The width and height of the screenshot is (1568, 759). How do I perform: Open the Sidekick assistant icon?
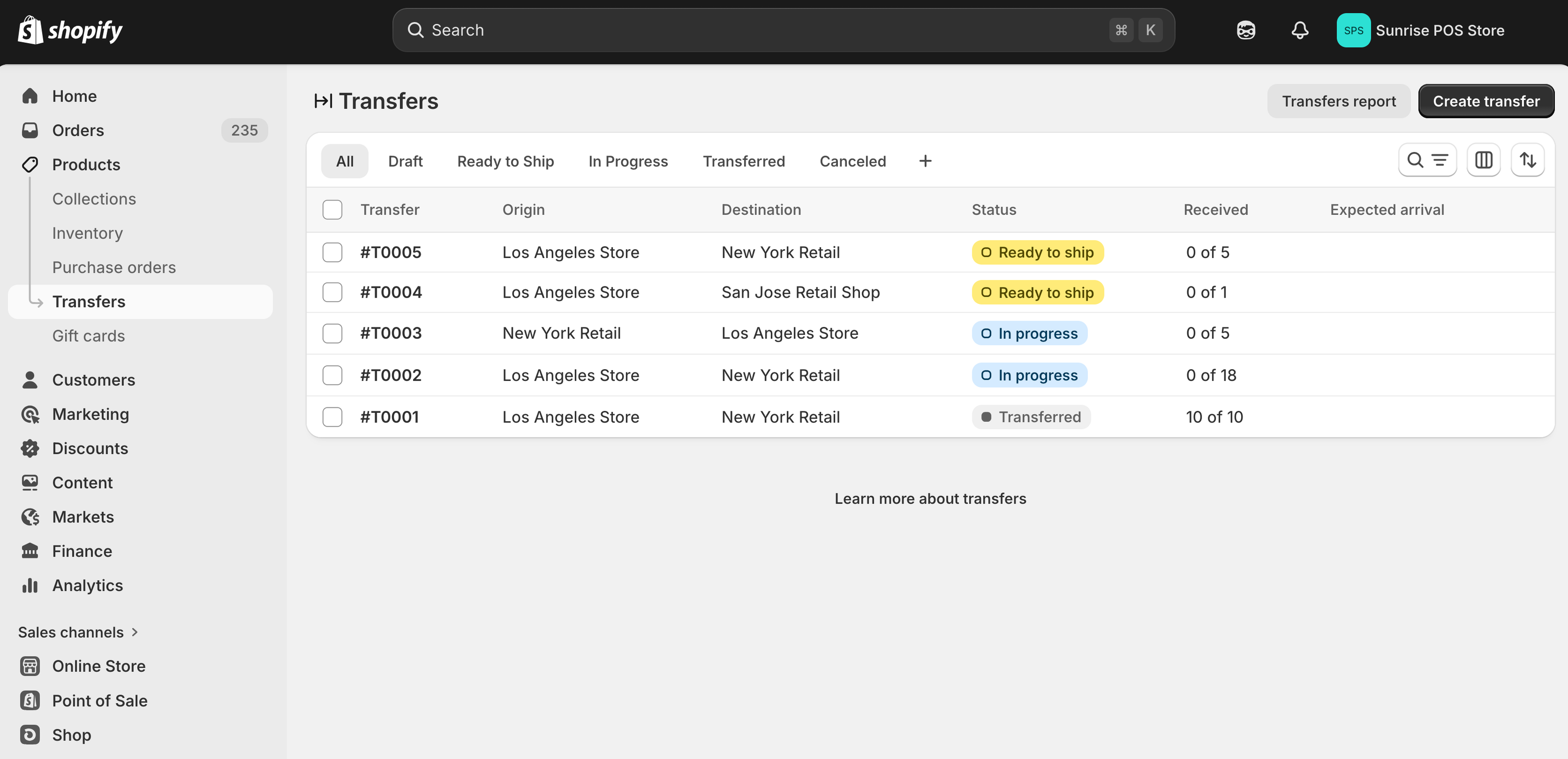[x=1246, y=30]
